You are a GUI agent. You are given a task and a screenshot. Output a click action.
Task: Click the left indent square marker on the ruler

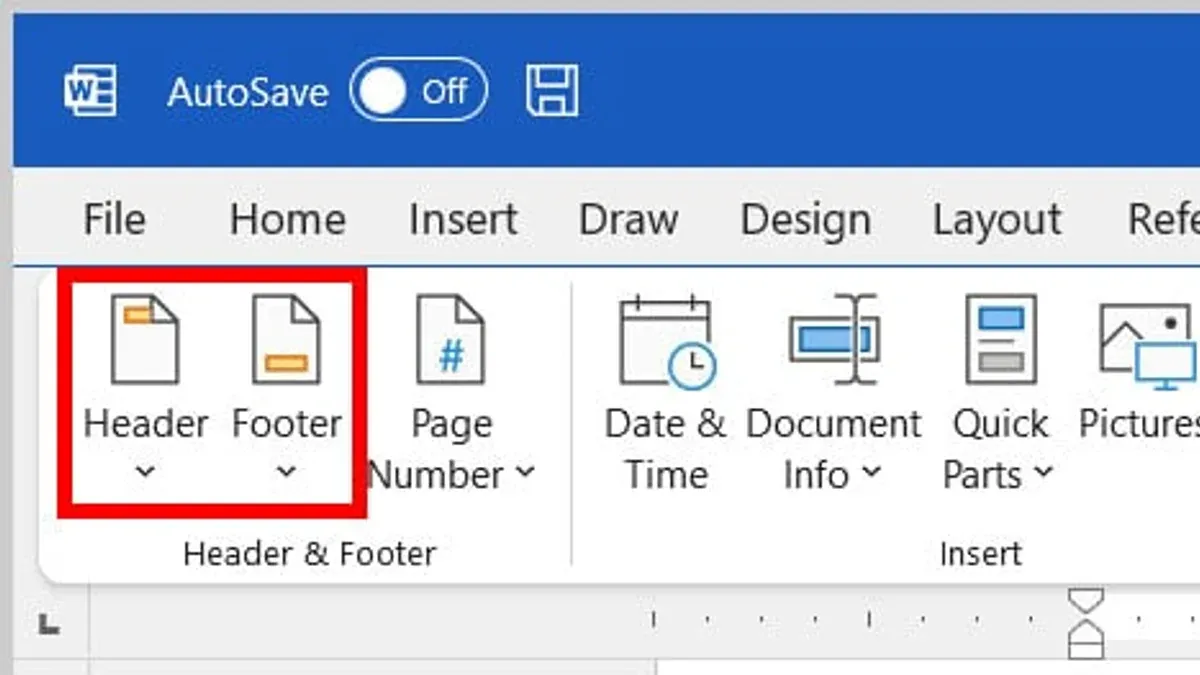point(1086,651)
